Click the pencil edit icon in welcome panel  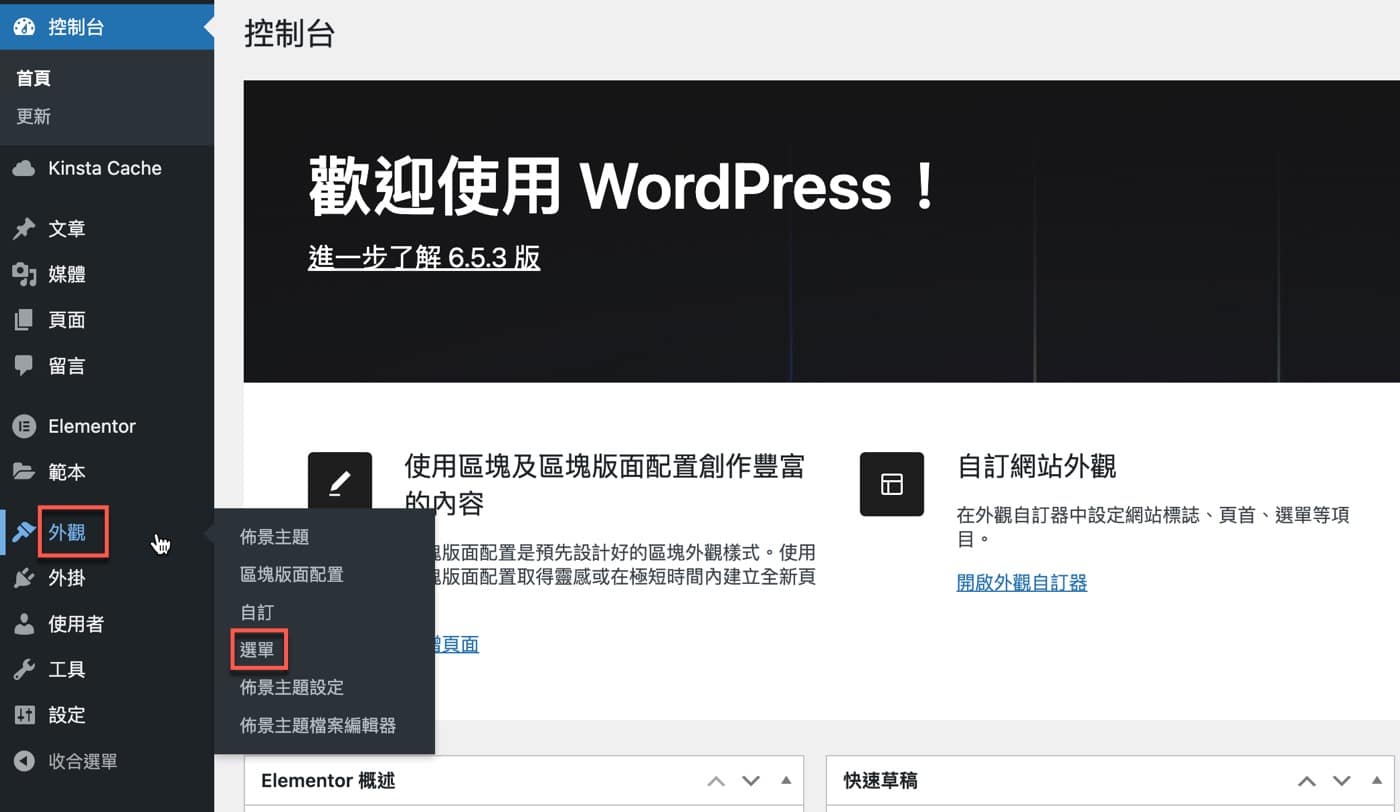340,484
